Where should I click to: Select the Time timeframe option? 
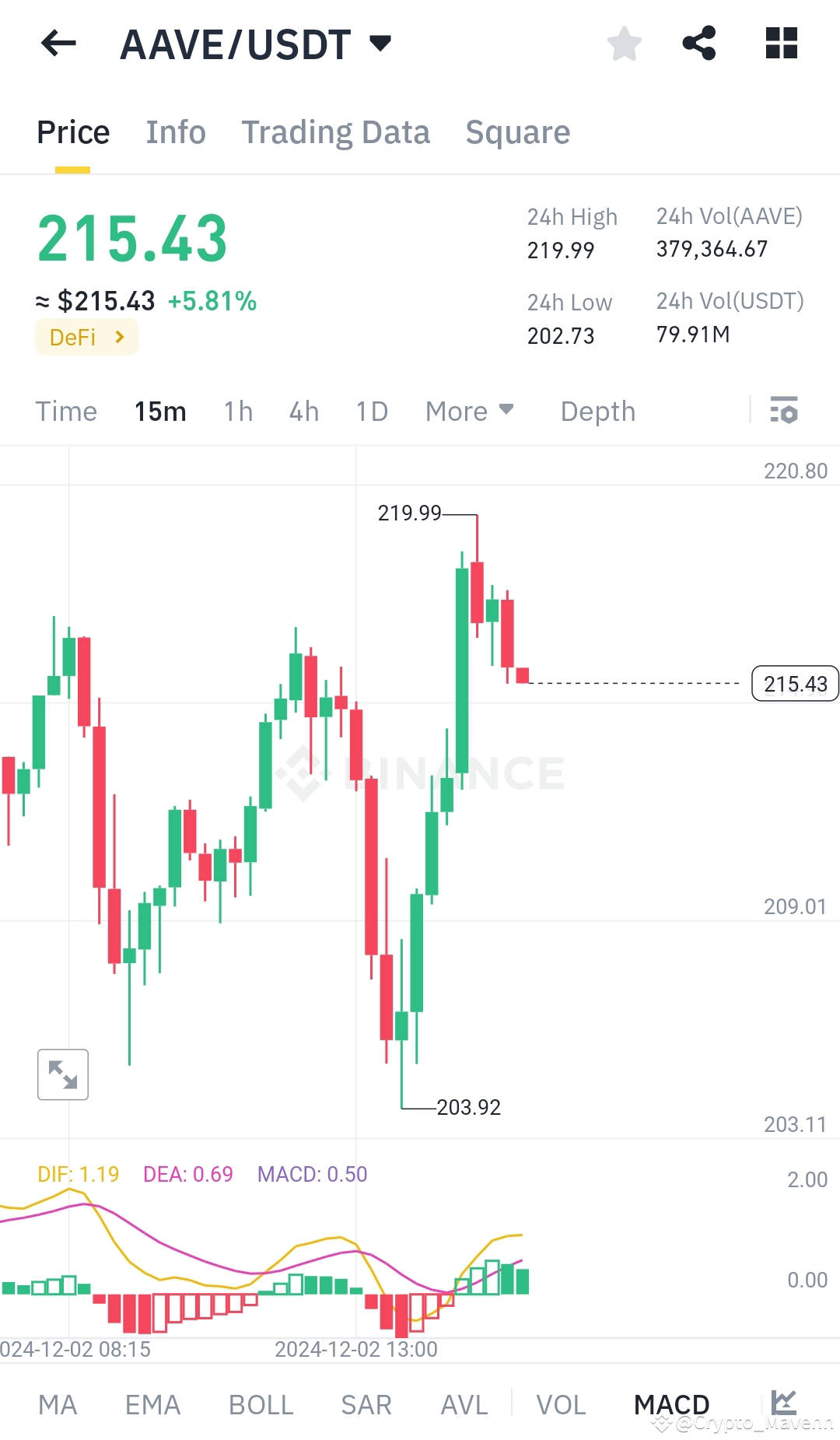pos(66,411)
